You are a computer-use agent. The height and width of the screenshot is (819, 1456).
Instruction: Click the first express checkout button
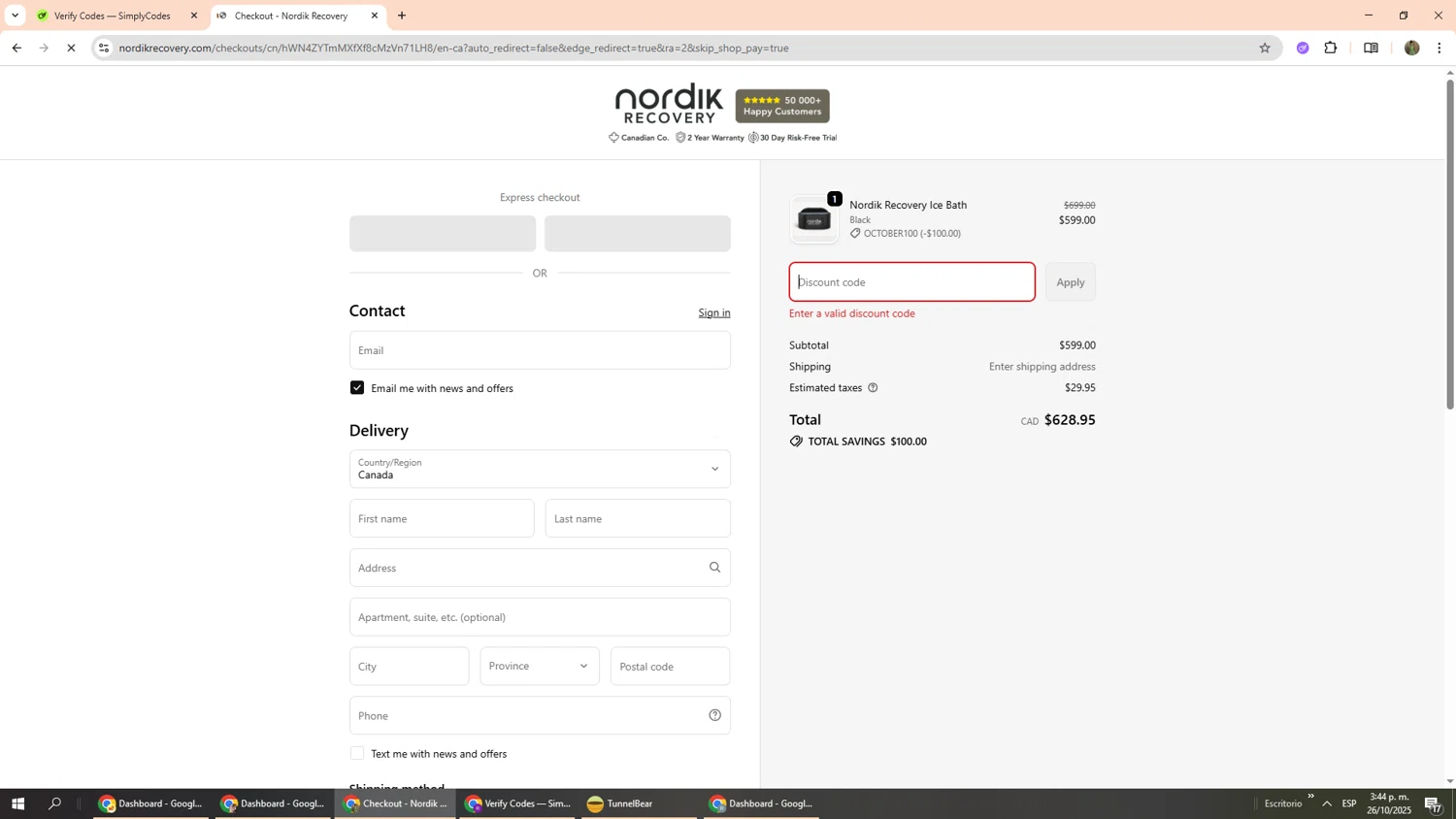click(x=443, y=234)
